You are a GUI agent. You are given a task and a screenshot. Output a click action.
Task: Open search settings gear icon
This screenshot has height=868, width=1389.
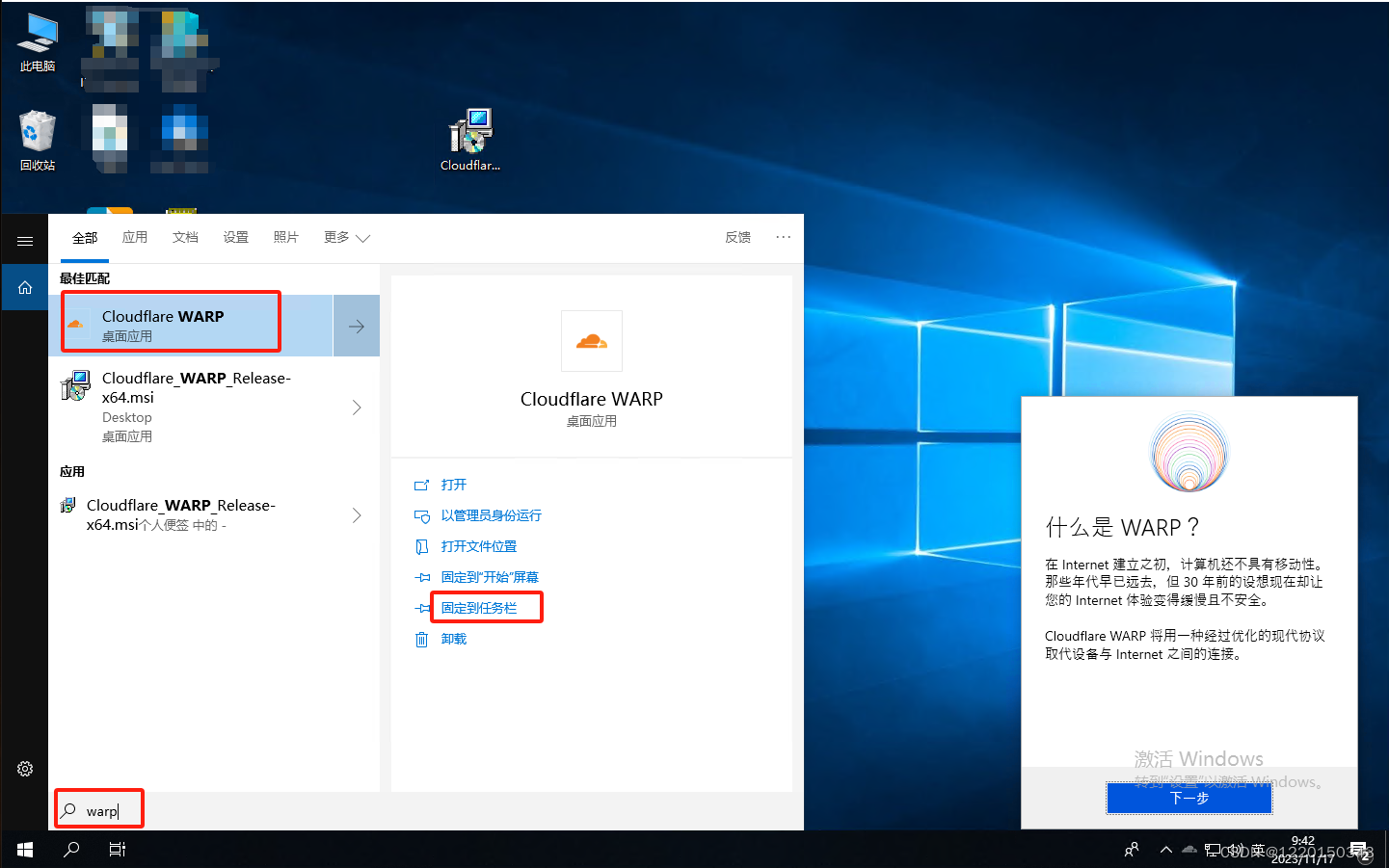pyautogui.click(x=25, y=769)
